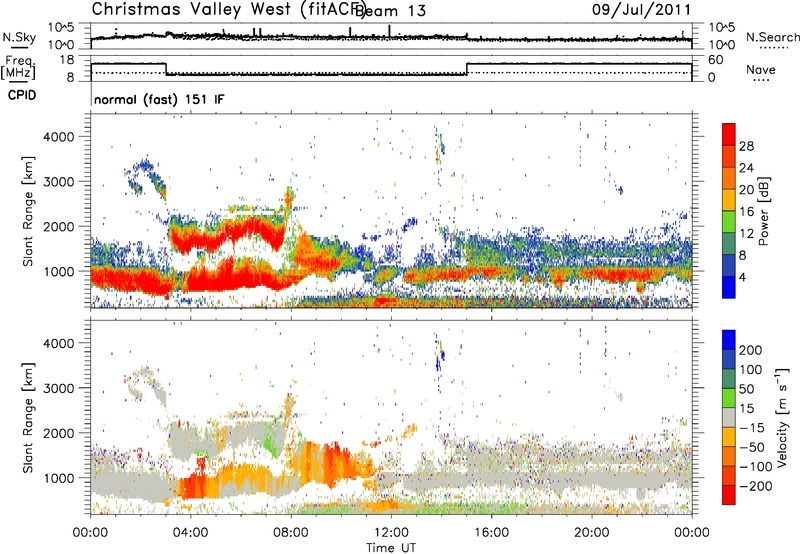Click the blue bottom of Power color bar
This screenshot has width=800, height=554.
pyautogui.click(x=729, y=287)
